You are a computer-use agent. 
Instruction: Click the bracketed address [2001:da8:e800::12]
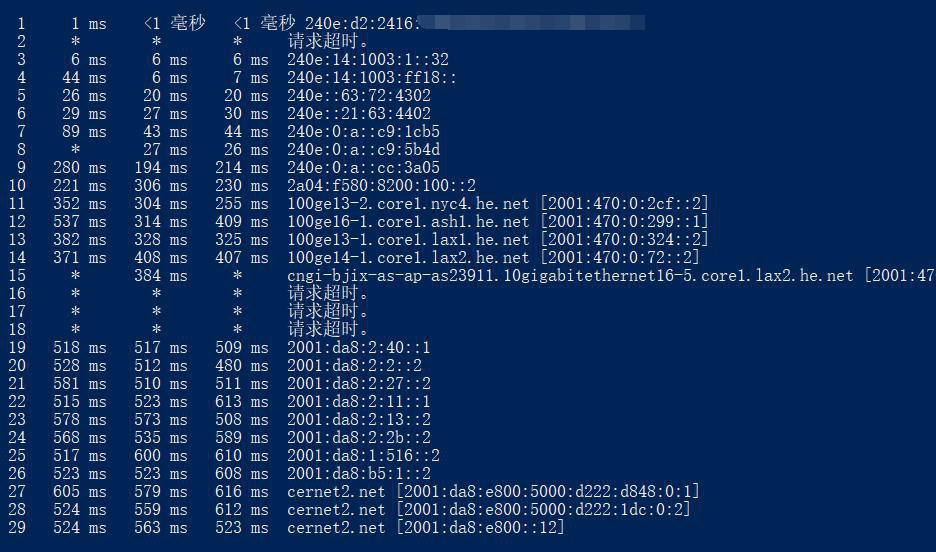pyautogui.click(x=480, y=527)
